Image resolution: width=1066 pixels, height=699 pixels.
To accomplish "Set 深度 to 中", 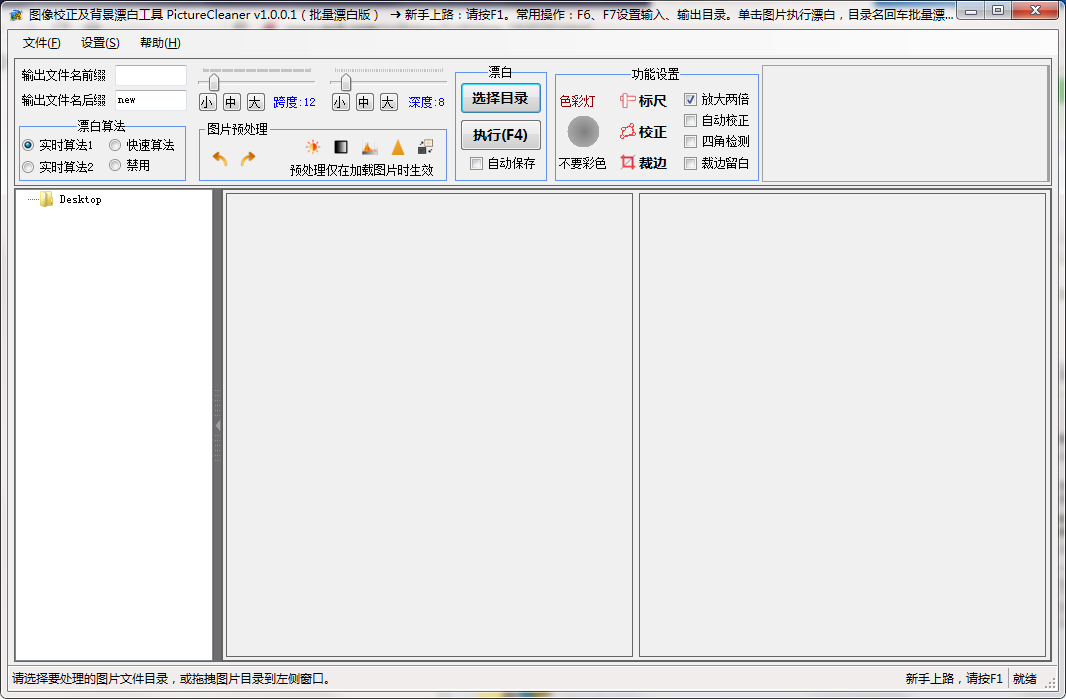I will point(364,102).
